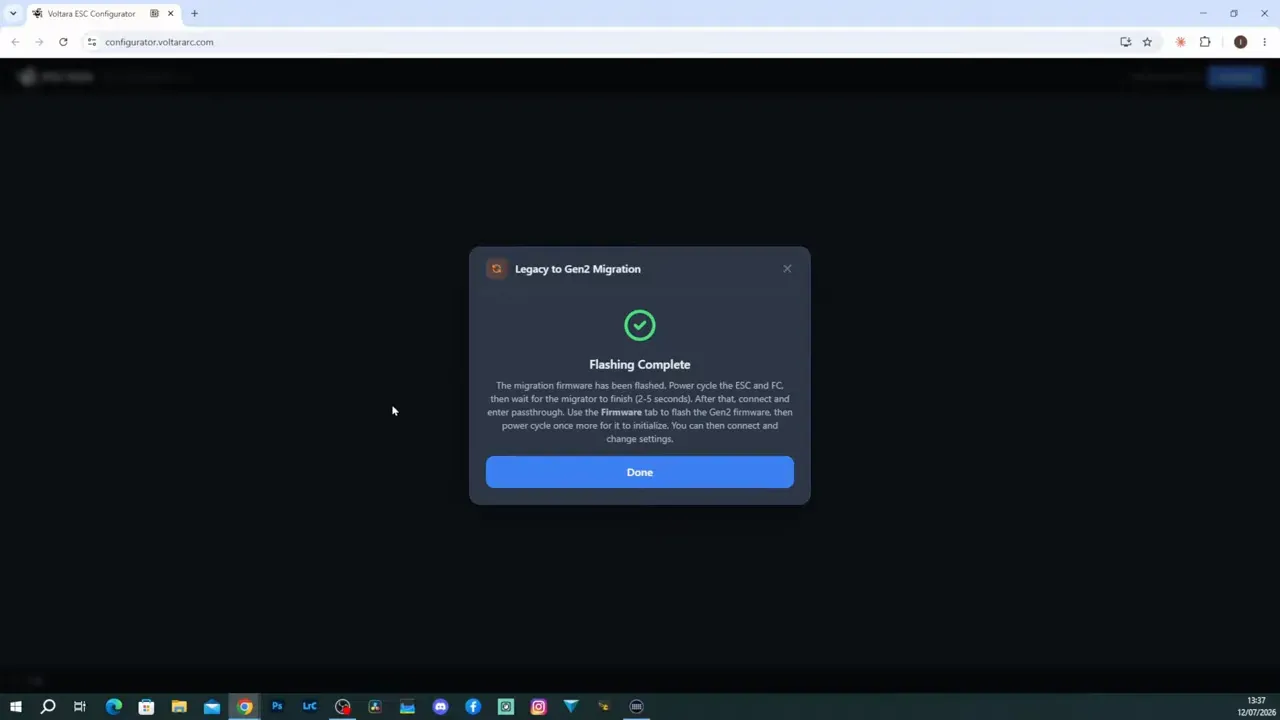This screenshot has height=720, width=1280.
Task: Open Windows Search from the taskbar
Action: (x=47, y=707)
